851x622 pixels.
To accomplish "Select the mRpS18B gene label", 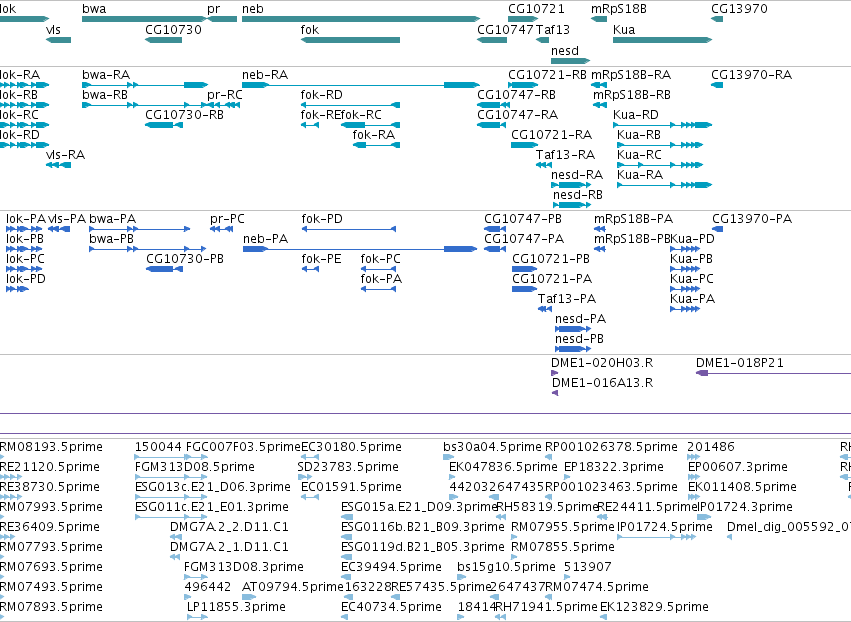I will tap(619, 9).
